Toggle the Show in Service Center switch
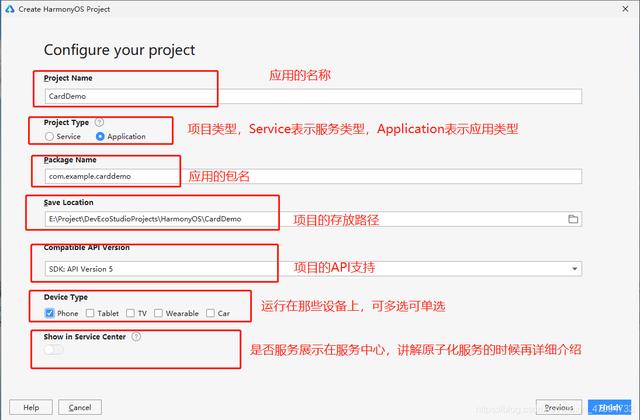This screenshot has height=420, width=640. click(53, 349)
